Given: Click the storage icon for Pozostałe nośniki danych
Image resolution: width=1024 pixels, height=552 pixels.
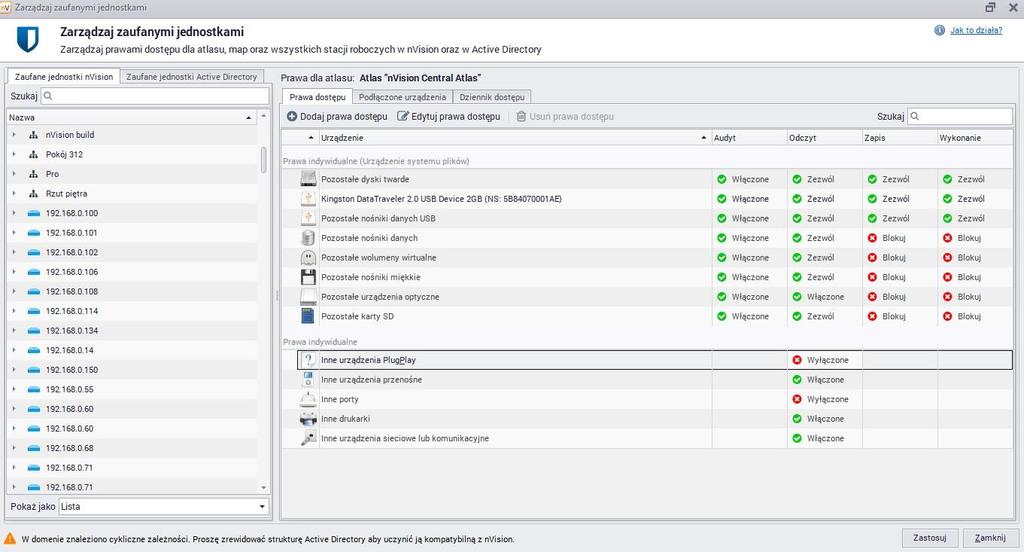Looking at the screenshot, I should click(308, 237).
